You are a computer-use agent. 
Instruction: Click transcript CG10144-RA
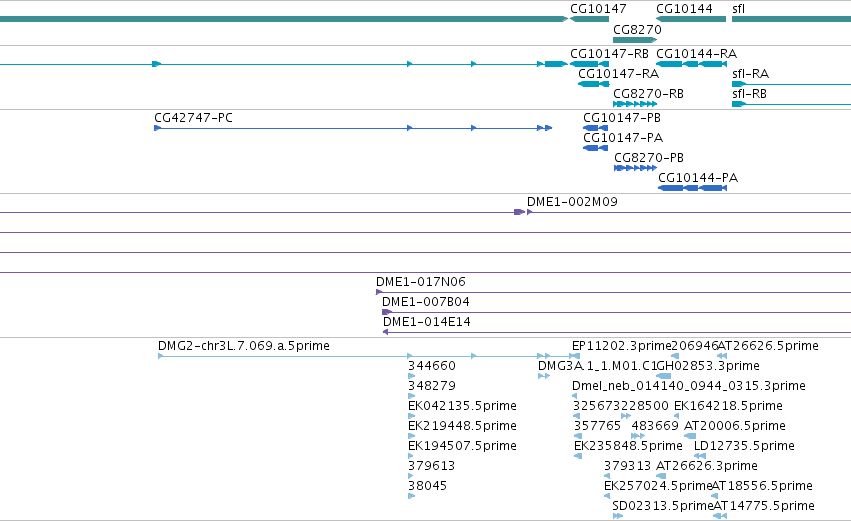click(x=696, y=54)
